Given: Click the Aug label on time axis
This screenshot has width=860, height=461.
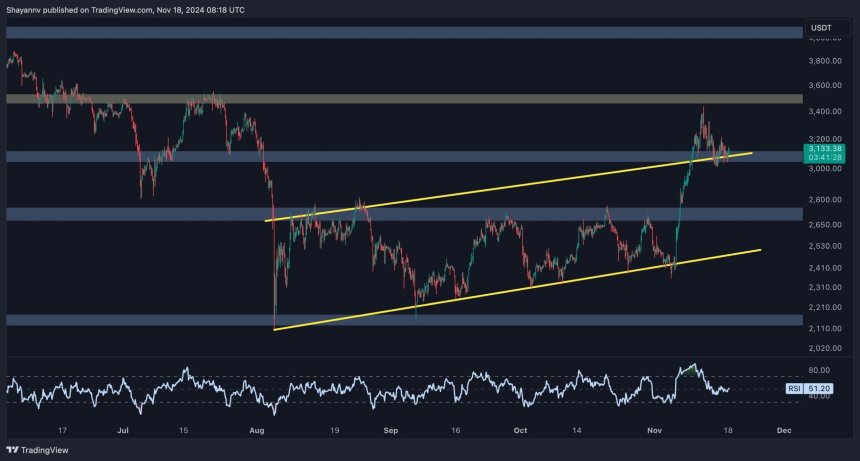Looking at the screenshot, I should coord(259,429).
